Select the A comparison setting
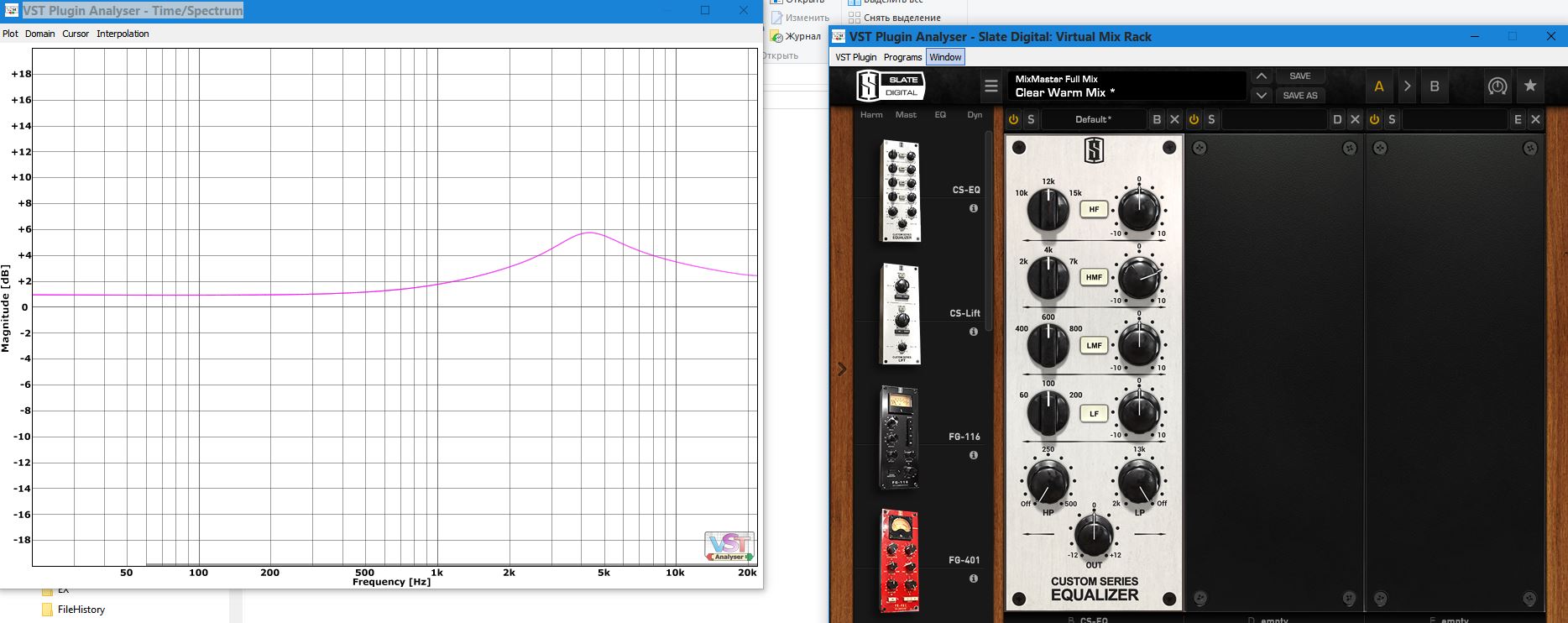1568x623 pixels. pos(1379,86)
